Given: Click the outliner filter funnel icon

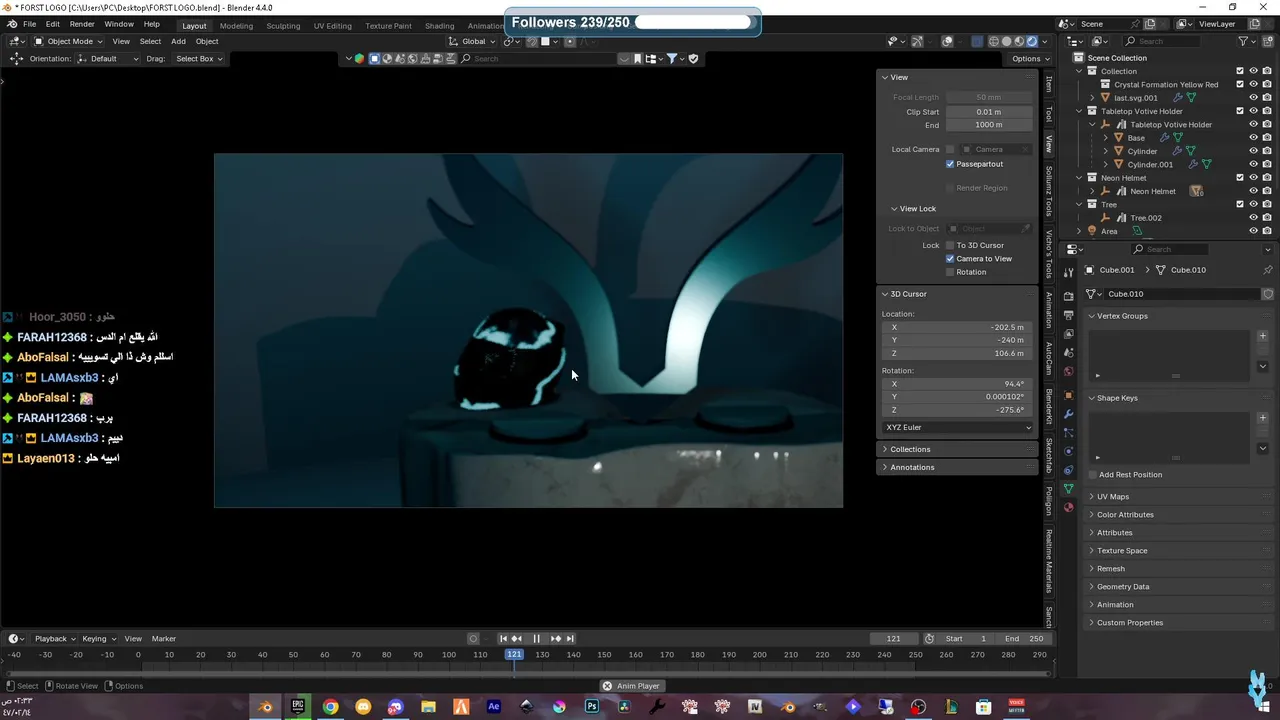Looking at the screenshot, I should tap(1244, 41).
